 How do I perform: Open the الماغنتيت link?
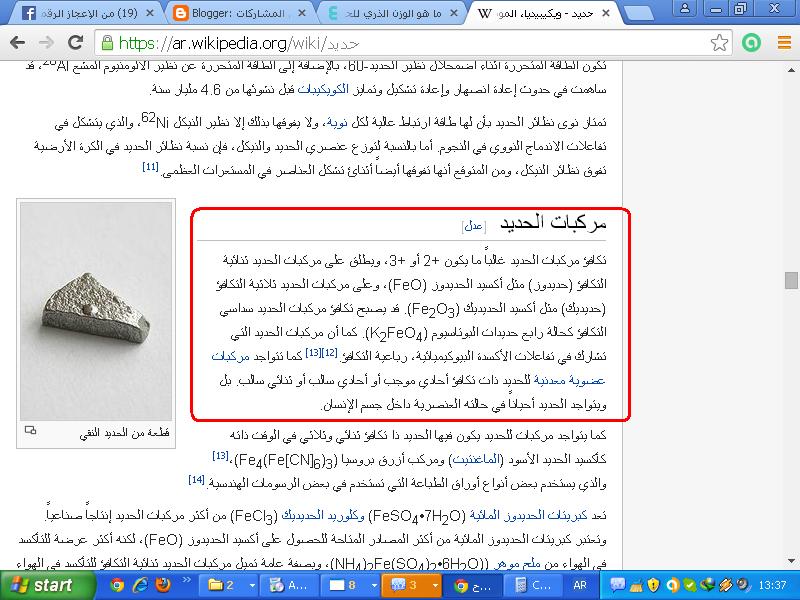(x=476, y=460)
